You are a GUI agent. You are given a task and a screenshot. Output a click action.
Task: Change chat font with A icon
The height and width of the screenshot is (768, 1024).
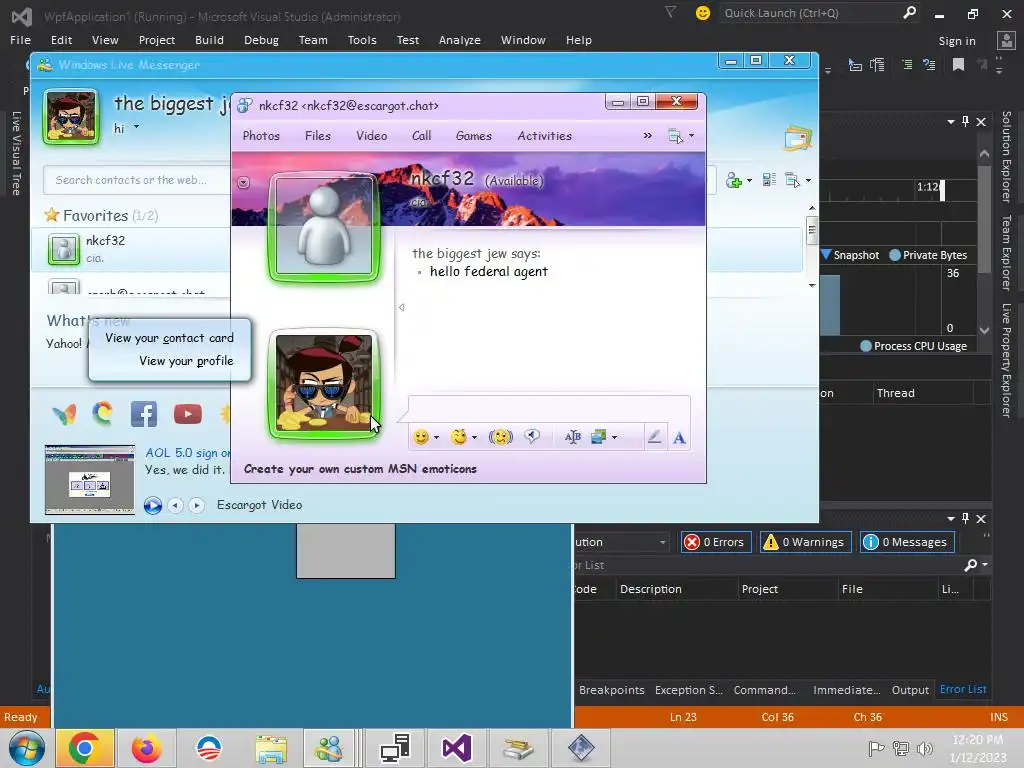679,438
